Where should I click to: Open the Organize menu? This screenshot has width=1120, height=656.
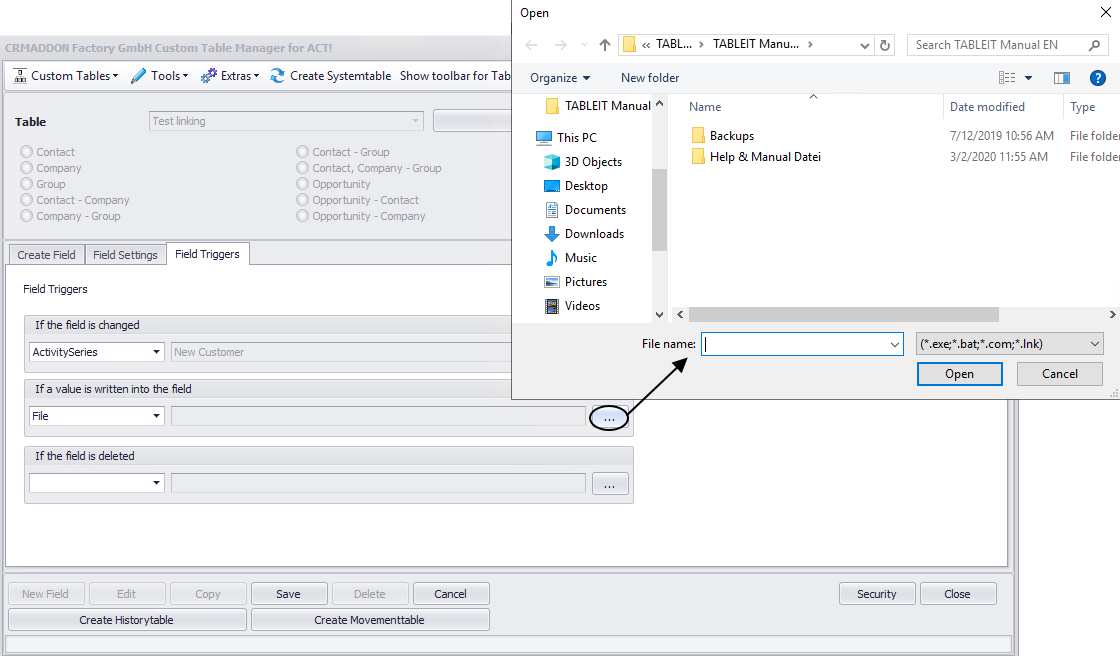[x=558, y=77]
